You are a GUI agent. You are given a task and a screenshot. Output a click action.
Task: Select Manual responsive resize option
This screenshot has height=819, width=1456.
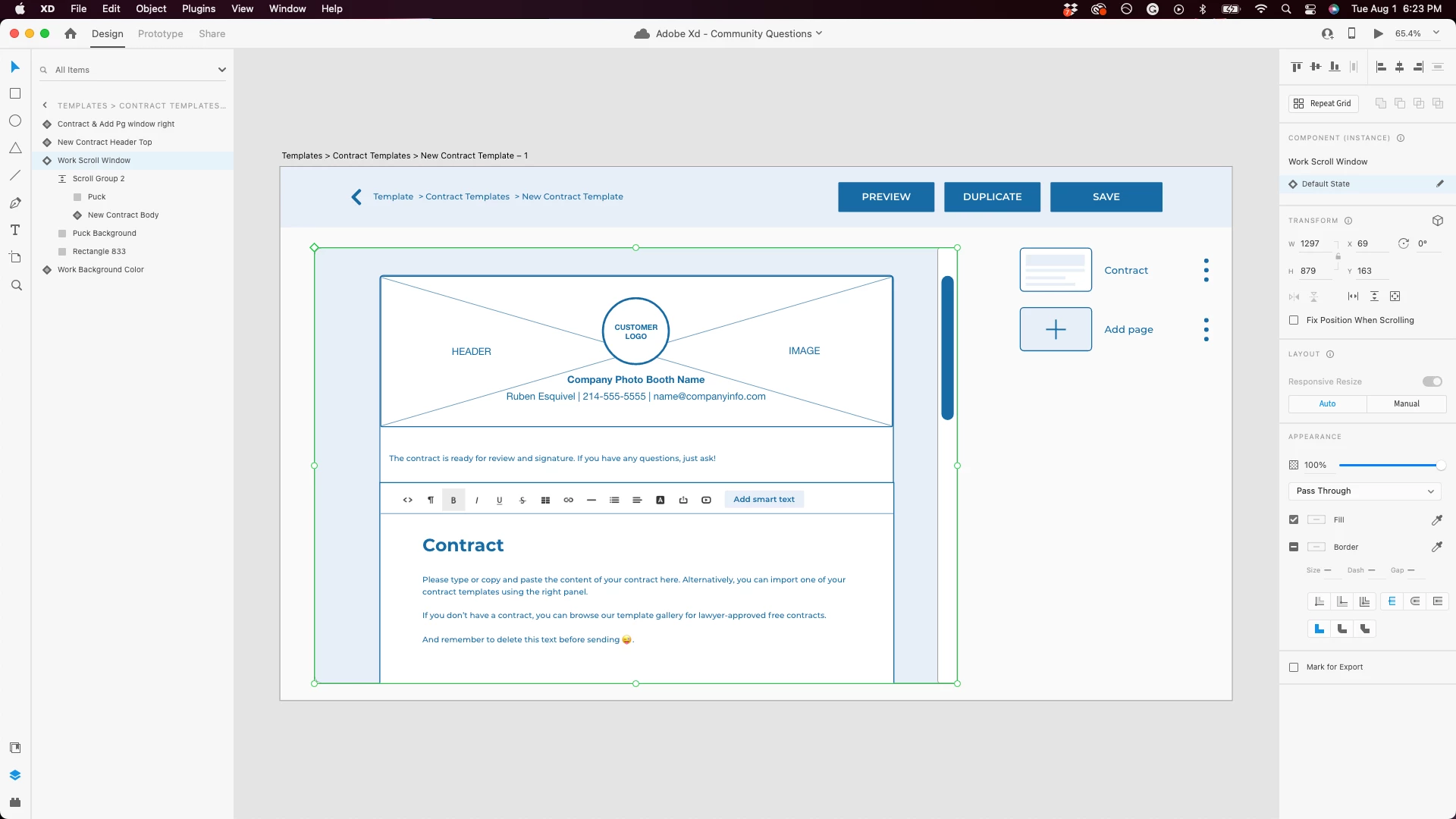pos(1406,403)
